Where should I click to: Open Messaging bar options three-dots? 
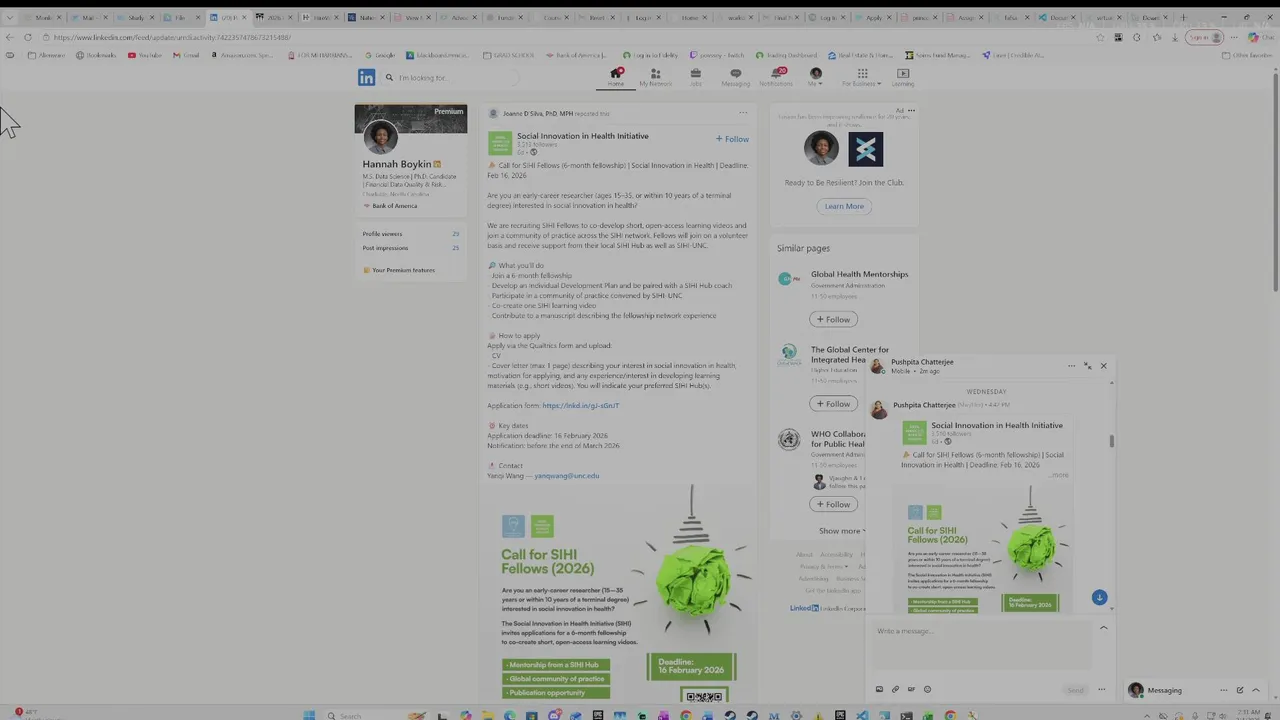click(1223, 690)
